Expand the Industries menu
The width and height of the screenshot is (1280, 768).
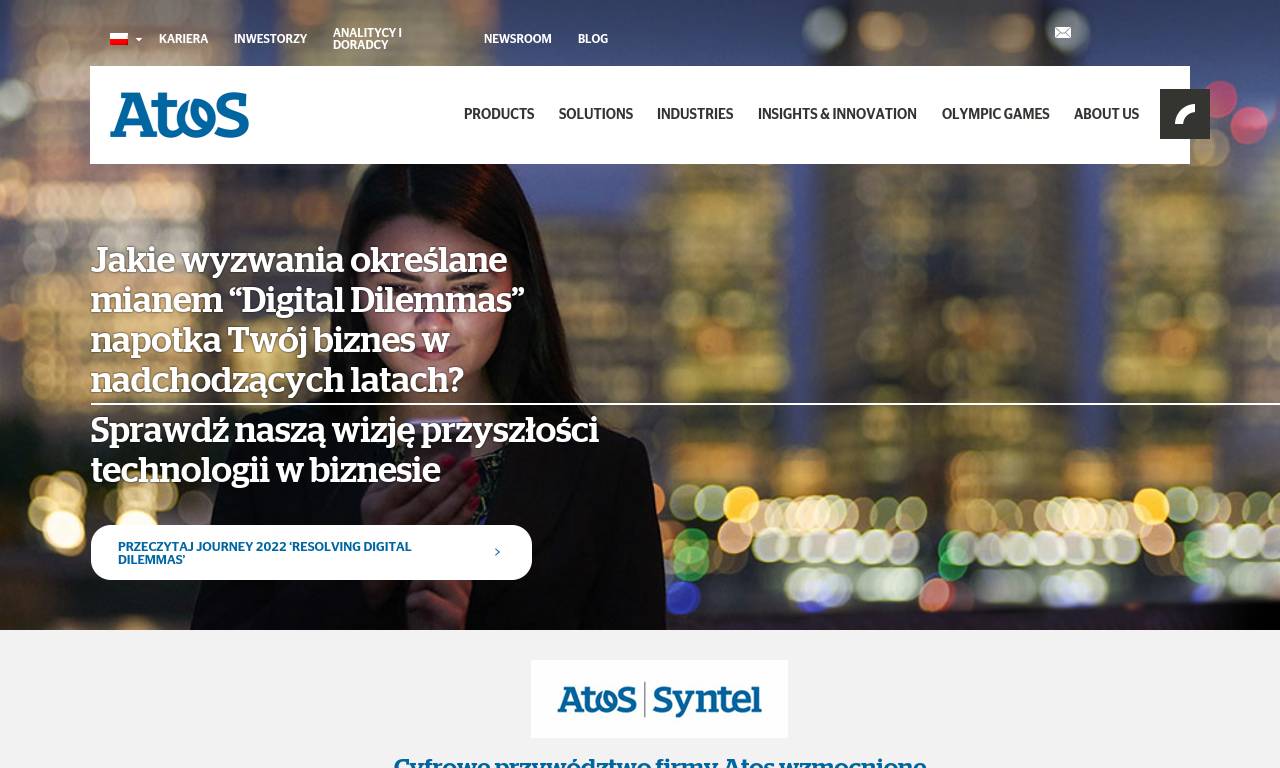pyautogui.click(x=695, y=115)
